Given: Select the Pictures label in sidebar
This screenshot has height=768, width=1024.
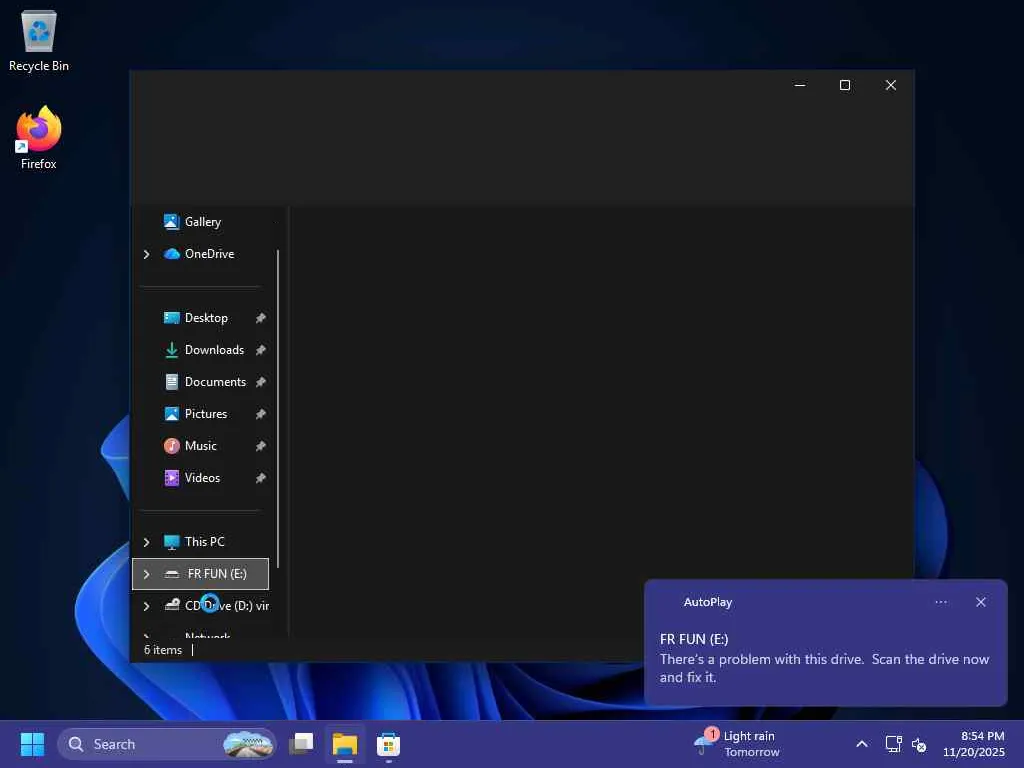Looking at the screenshot, I should [x=206, y=414].
